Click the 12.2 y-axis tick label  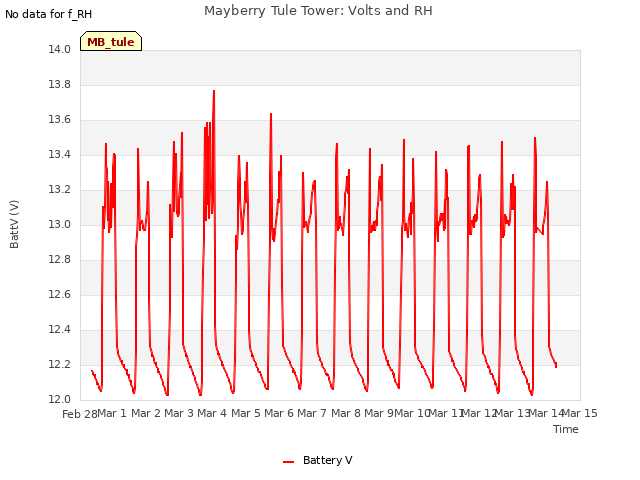[59, 364]
